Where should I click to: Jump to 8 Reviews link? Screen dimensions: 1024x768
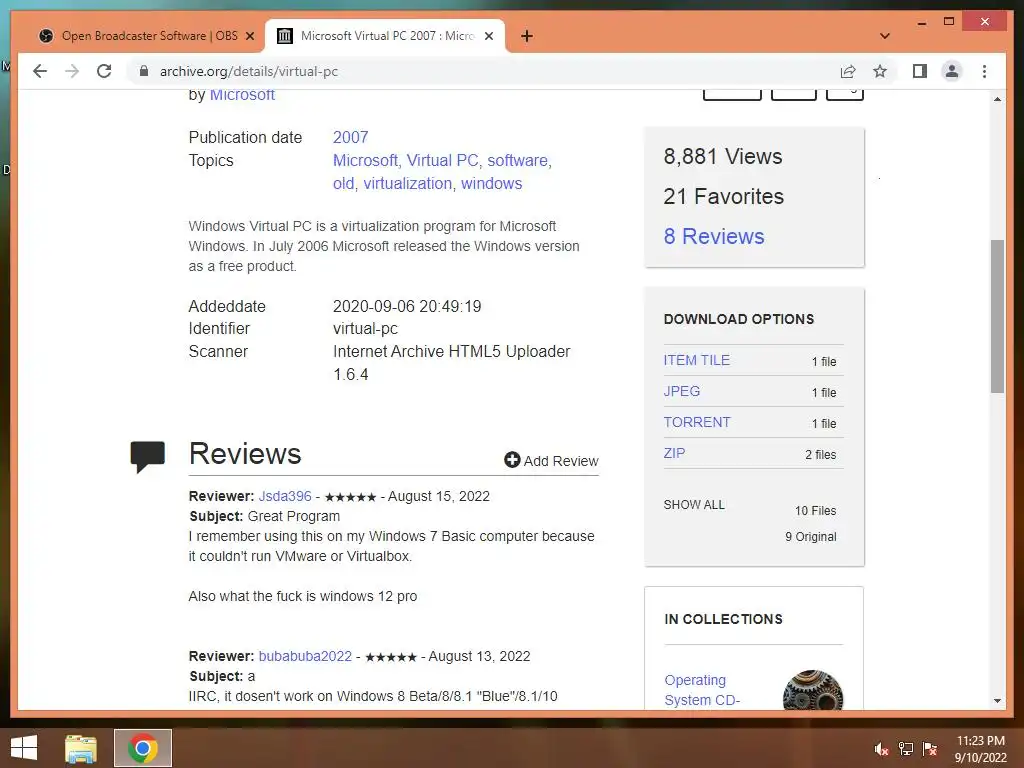(x=714, y=236)
